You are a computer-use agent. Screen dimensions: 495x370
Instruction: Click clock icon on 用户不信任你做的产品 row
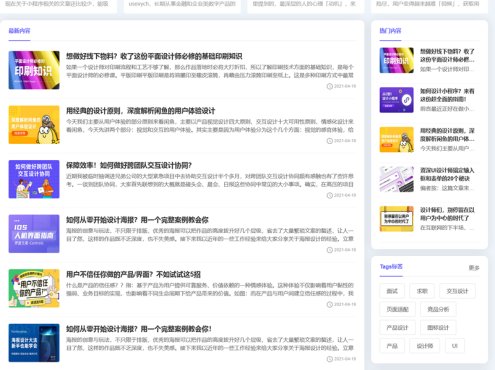[x=330, y=304]
